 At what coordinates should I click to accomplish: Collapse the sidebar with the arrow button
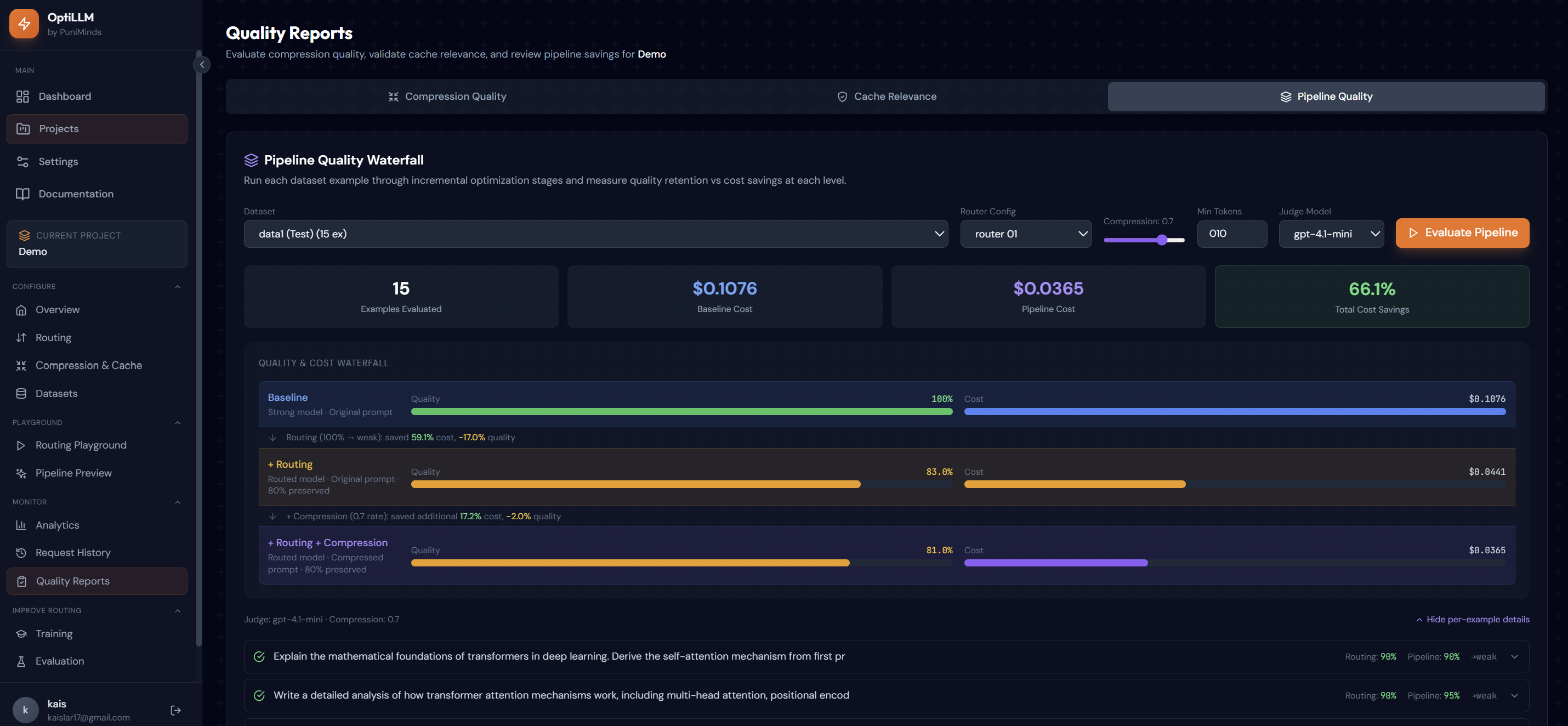point(201,65)
